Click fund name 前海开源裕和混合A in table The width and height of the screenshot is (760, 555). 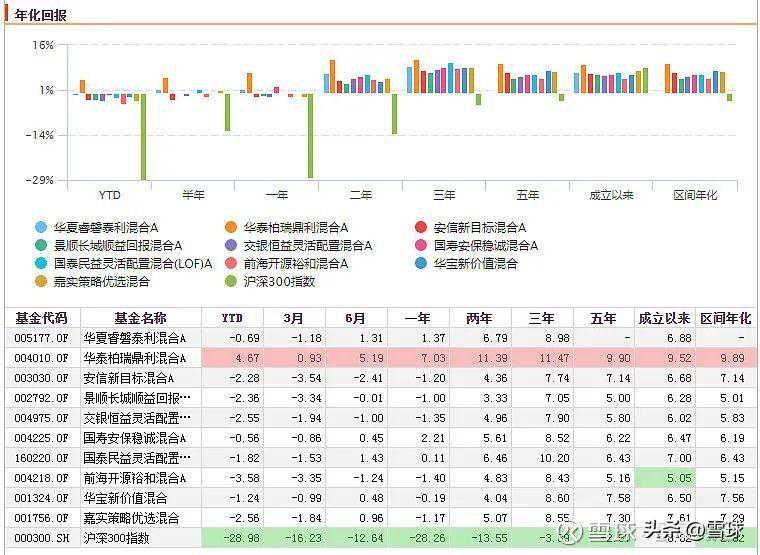coord(135,478)
